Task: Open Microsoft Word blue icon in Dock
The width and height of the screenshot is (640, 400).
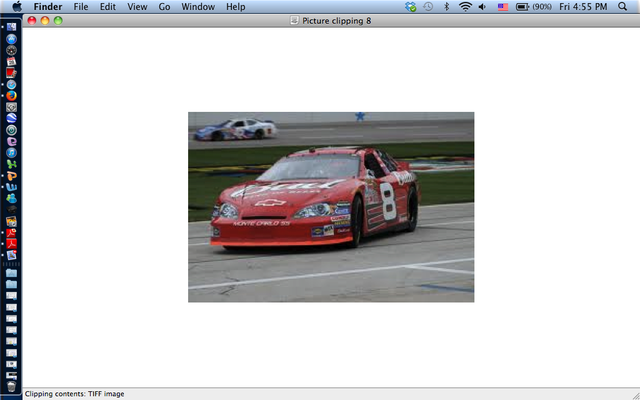Action: [x=11, y=187]
